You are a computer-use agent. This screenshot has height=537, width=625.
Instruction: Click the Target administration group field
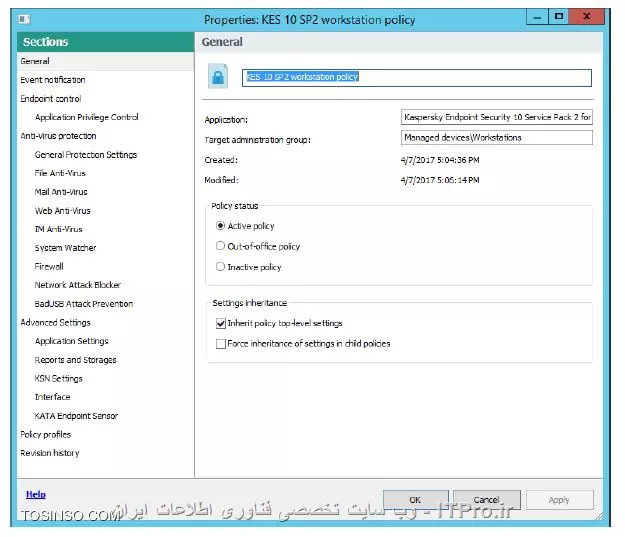tap(497, 138)
